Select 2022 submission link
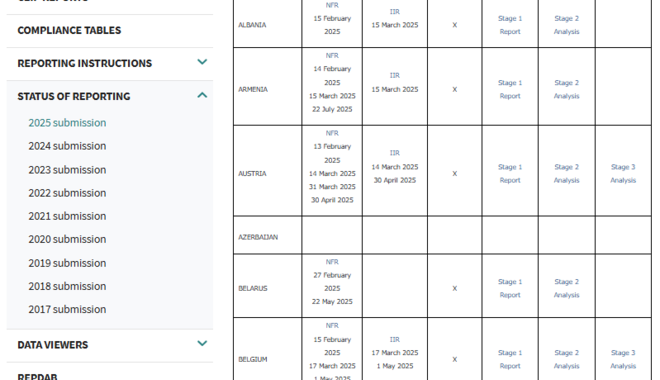Screen dimensions: 660x380 67,193
